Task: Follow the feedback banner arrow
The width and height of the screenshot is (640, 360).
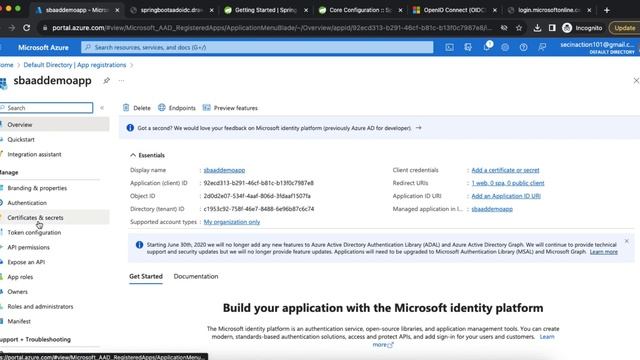Action: point(418,128)
